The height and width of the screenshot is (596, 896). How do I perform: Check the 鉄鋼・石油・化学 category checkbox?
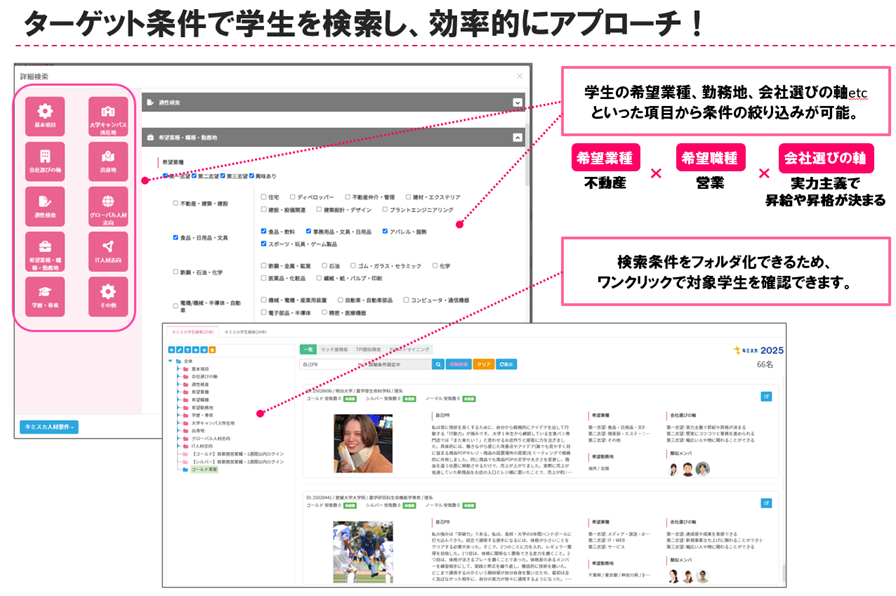coord(175,272)
